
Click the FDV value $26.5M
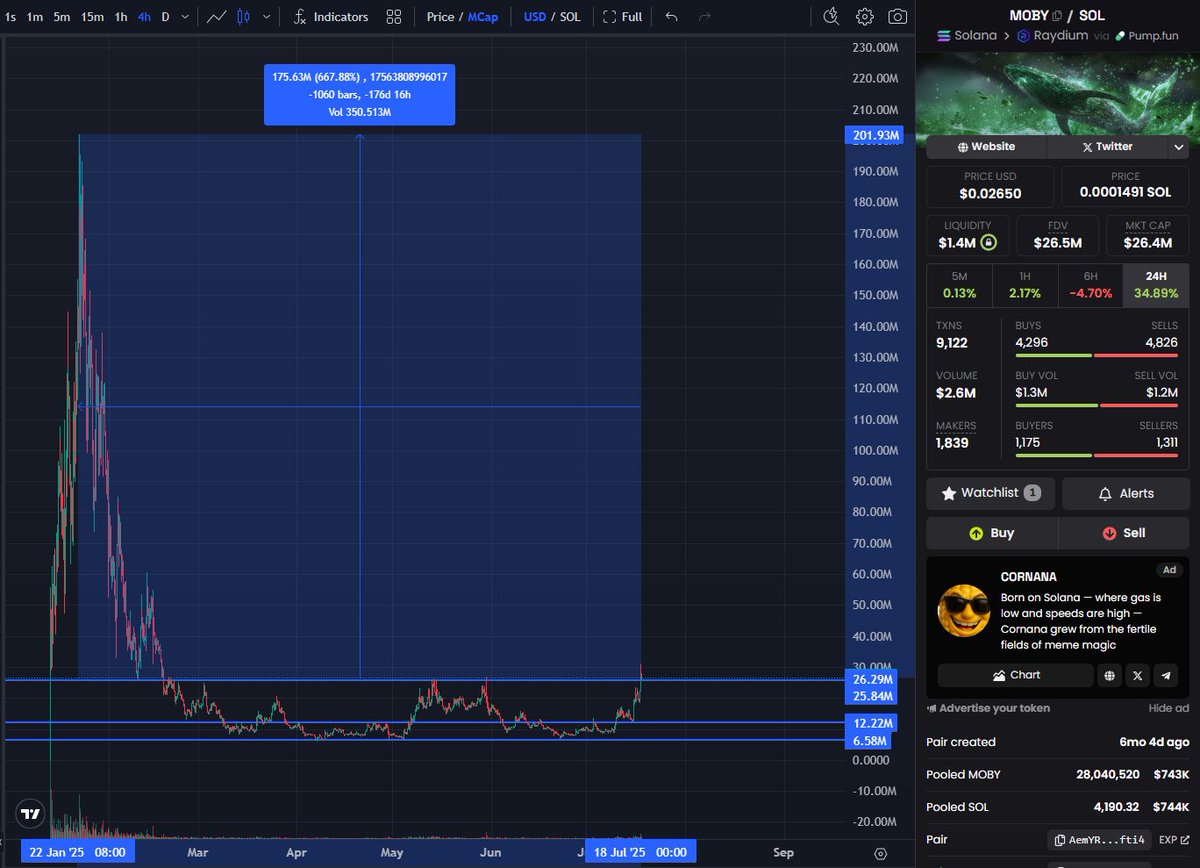click(x=1057, y=242)
